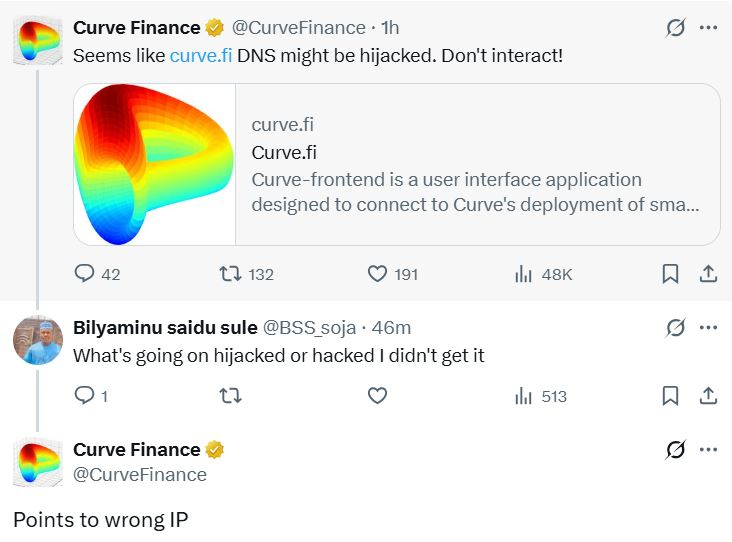
Task: Open more options on first Curve tweet
Action: pos(708,28)
